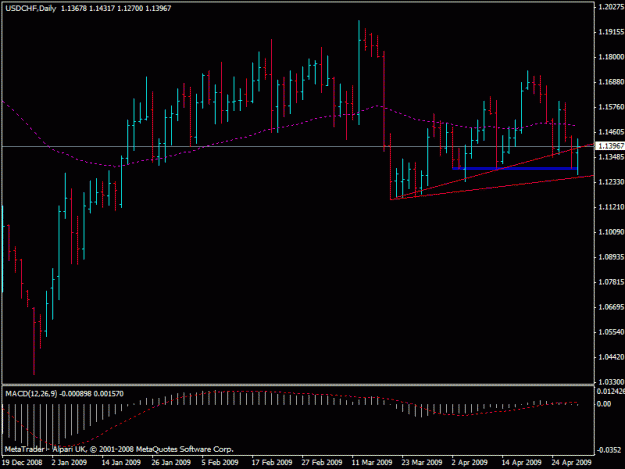The image size is (625, 469).
Task: Click the MACD scale value 0.012426
Action: (610, 391)
